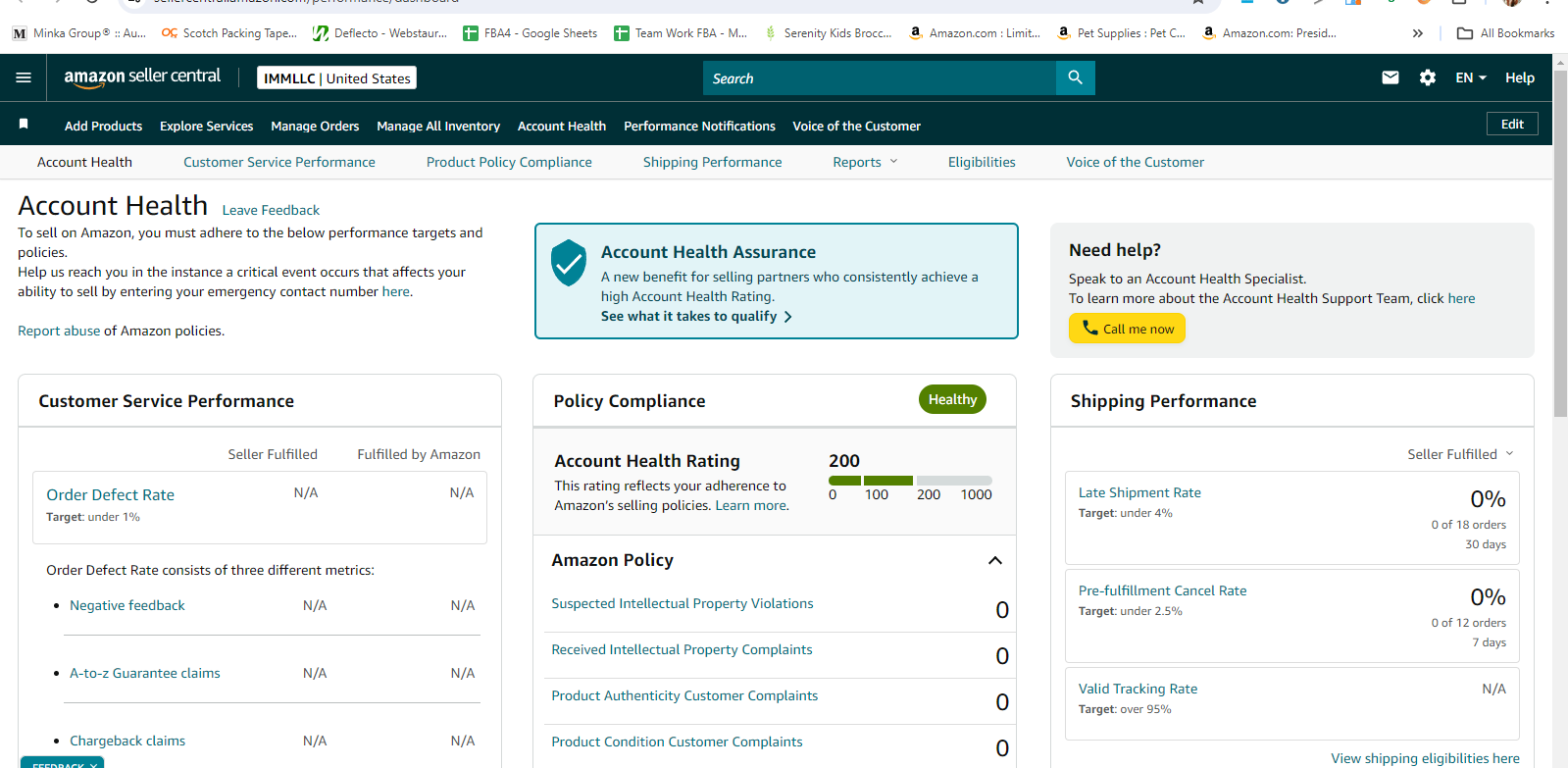Click the Amazon Seller Central logo
The height and width of the screenshot is (768, 1568).
[x=142, y=77]
